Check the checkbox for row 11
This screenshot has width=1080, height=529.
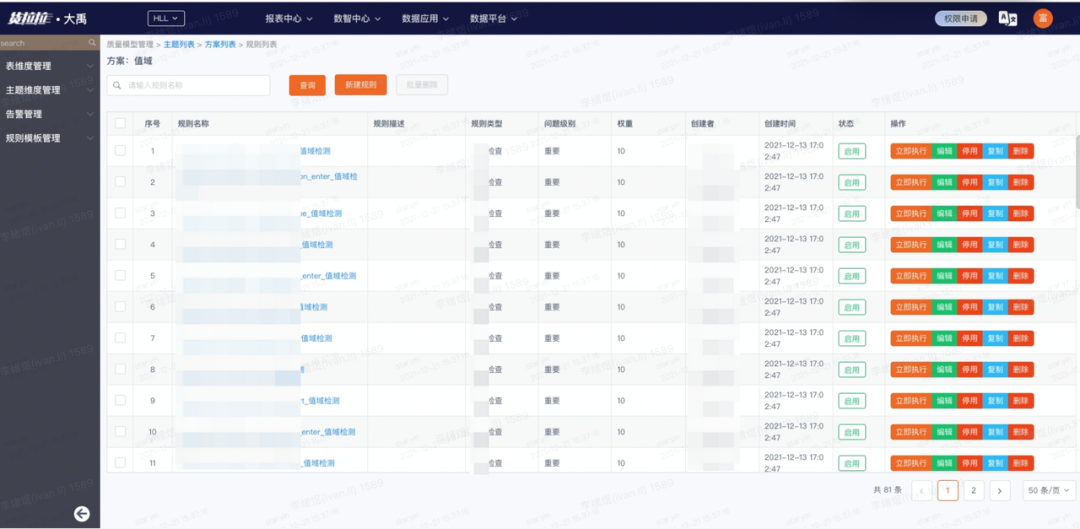point(121,462)
